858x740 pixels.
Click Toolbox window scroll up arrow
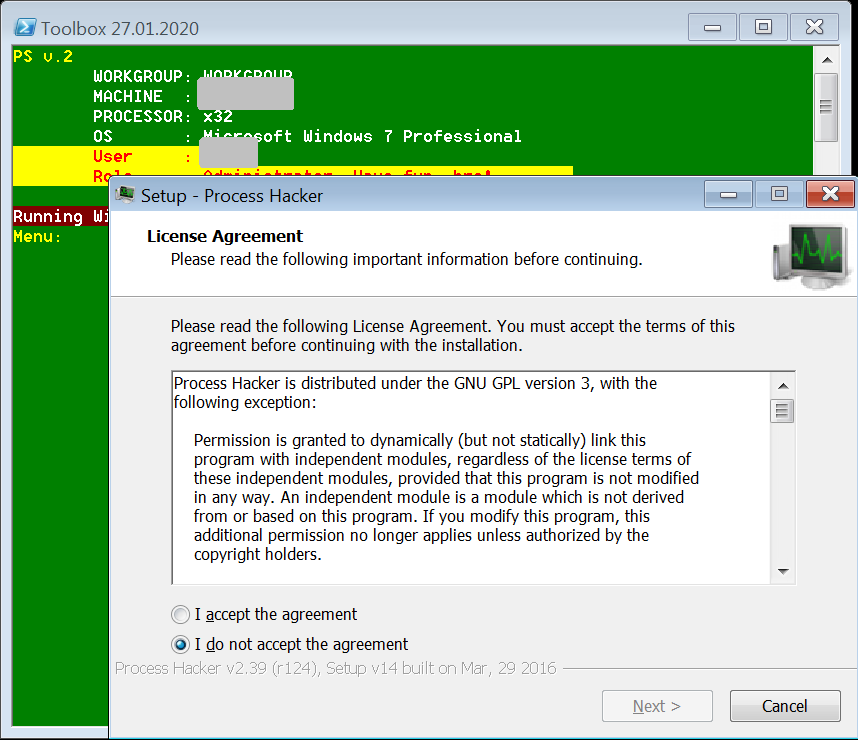pos(827,60)
